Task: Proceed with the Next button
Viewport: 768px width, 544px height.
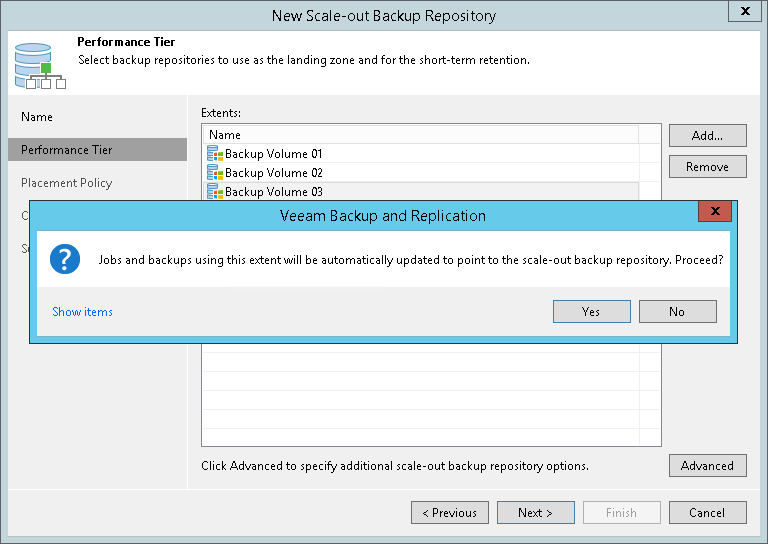Action: 535,513
